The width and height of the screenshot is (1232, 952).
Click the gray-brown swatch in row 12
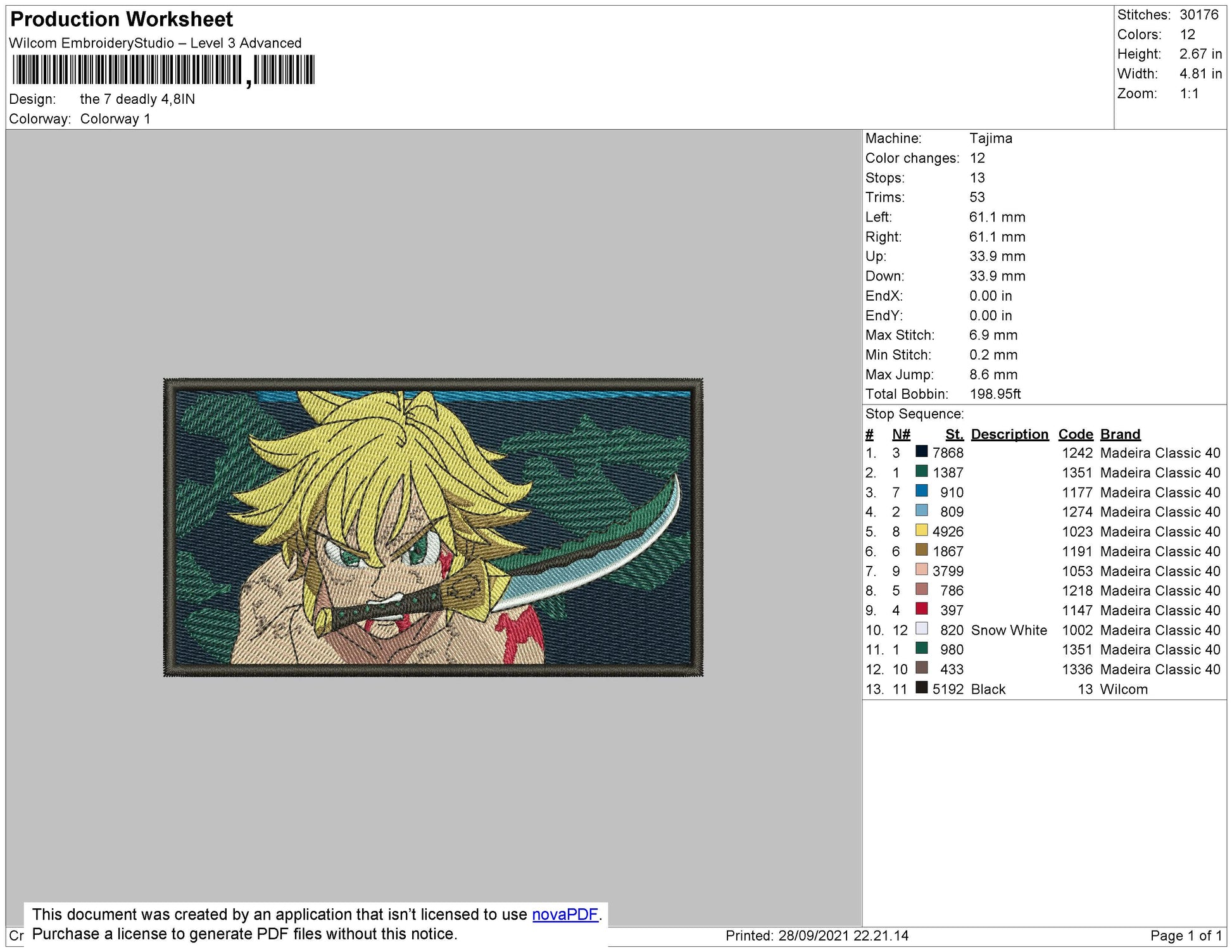pyautogui.click(x=921, y=668)
